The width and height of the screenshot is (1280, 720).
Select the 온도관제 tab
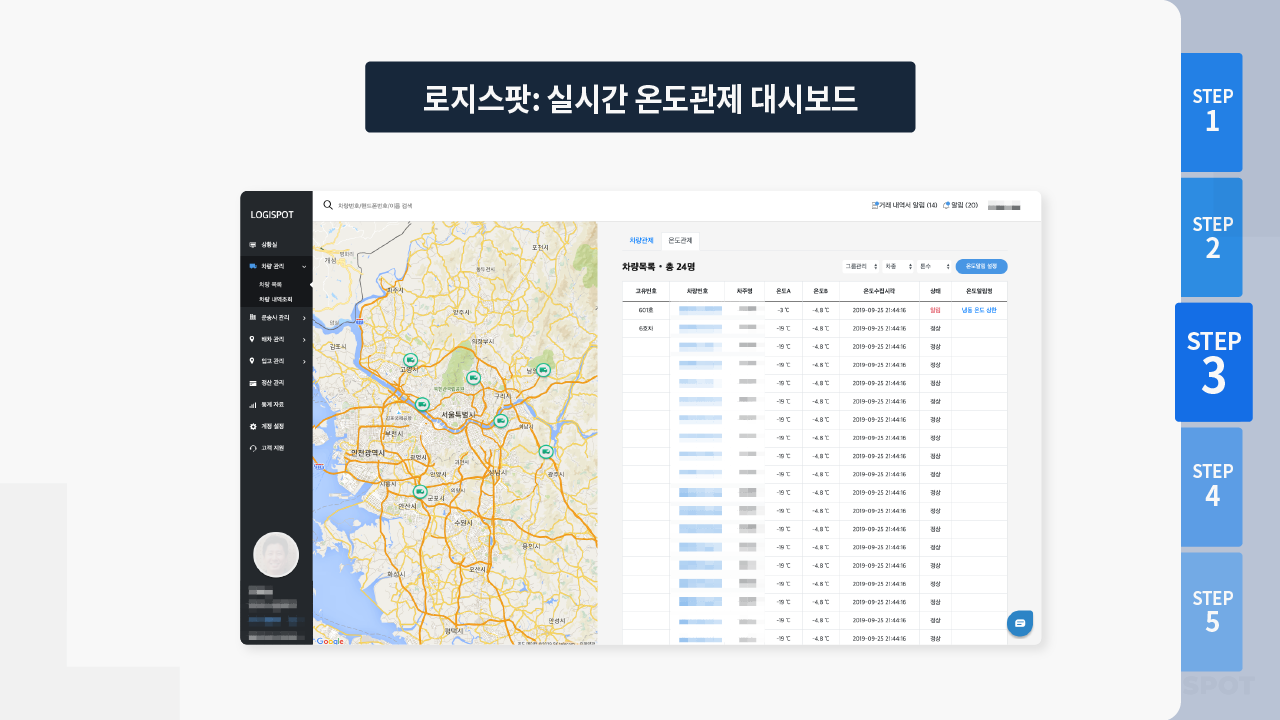[x=680, y=241]
